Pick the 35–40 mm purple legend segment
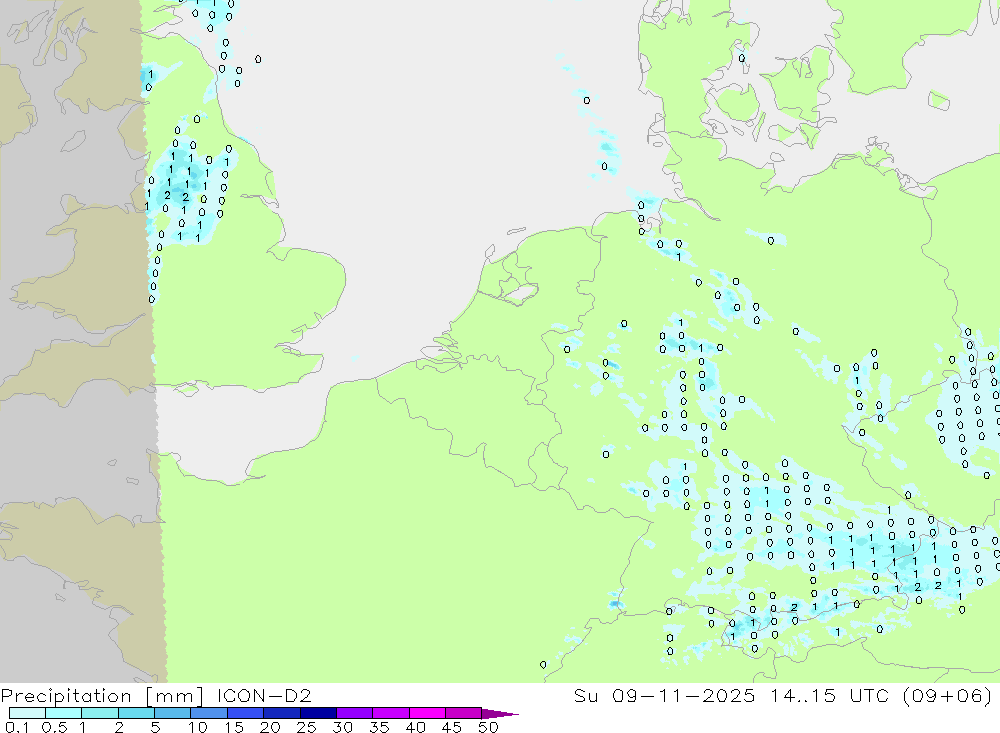 tap(390, 713)
